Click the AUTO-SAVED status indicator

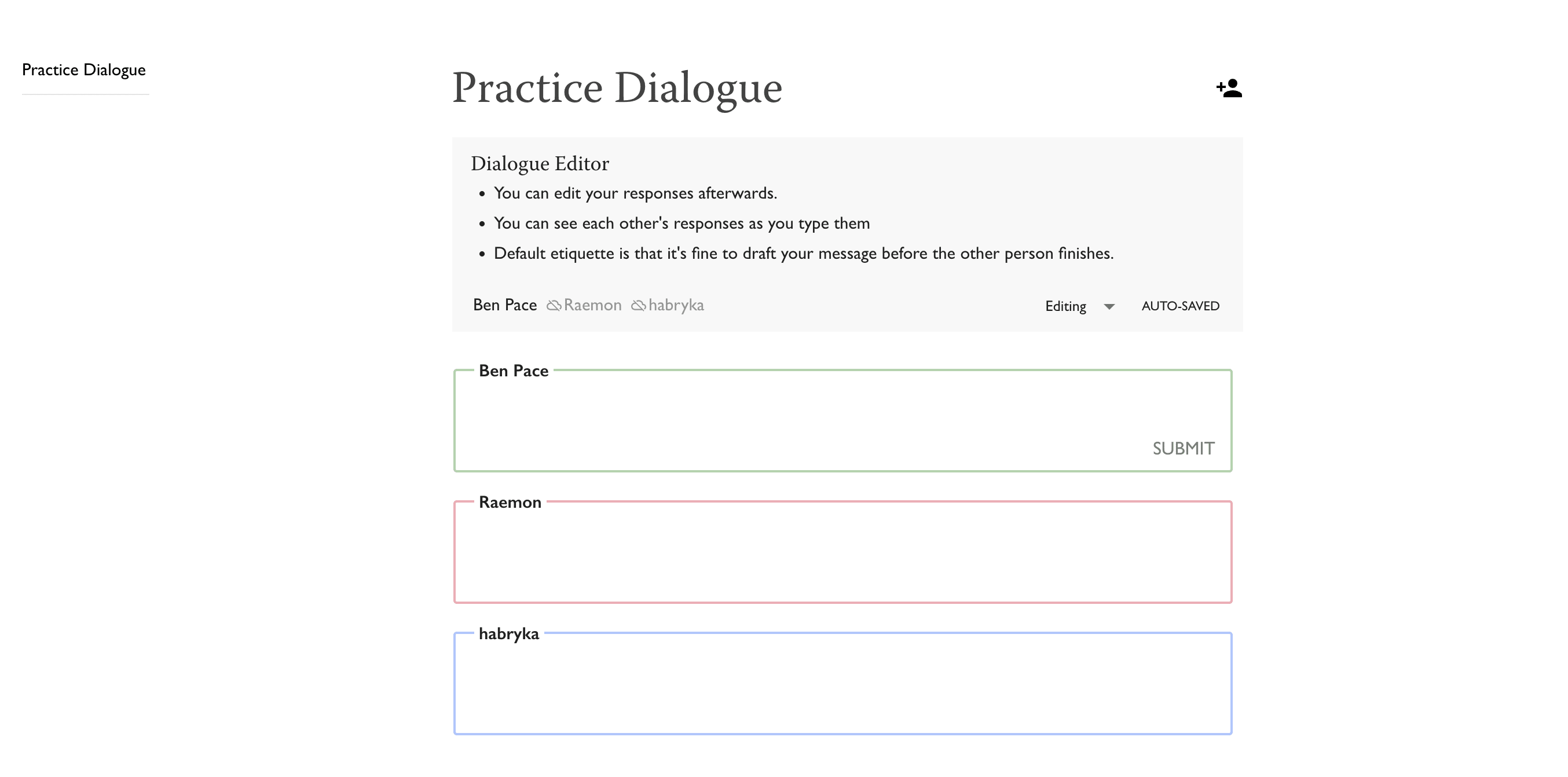tap(1179, 306)
